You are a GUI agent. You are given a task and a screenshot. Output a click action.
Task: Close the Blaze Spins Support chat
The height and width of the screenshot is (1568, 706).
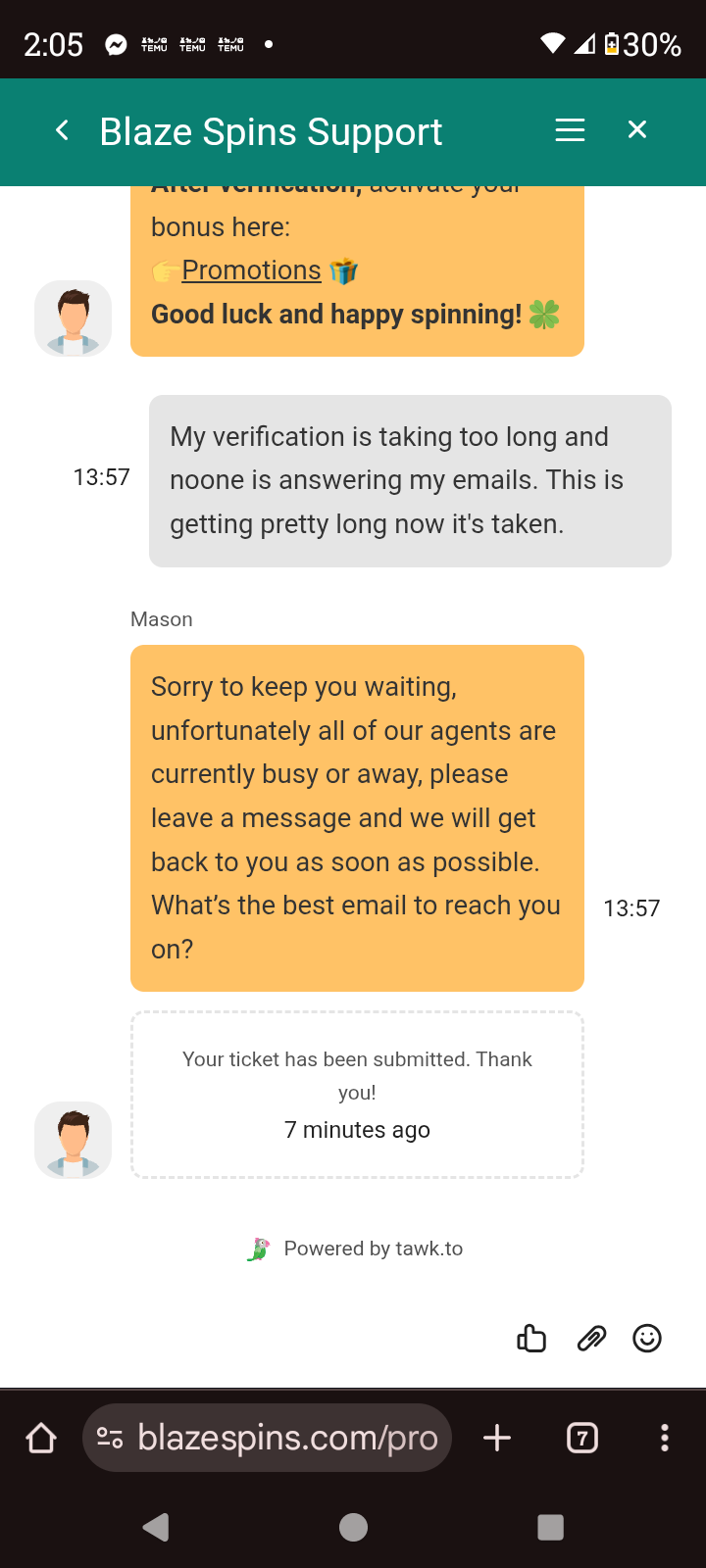(637, 130)
